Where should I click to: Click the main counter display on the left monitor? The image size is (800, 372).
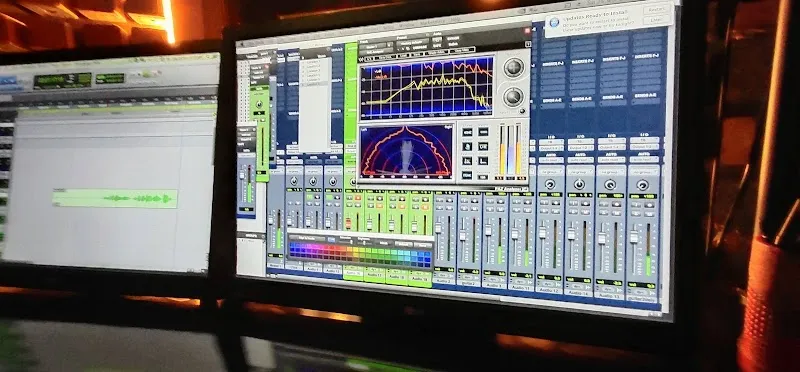(x=63, y=81)
